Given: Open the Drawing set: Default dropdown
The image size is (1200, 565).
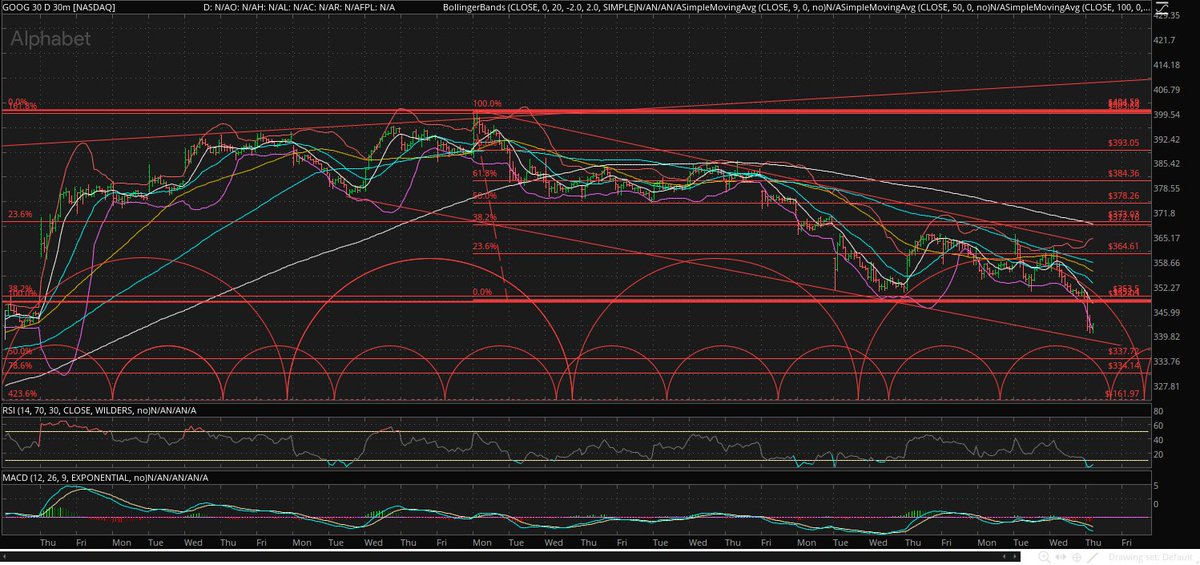Looking at the screenshot, I should 1152,557.
